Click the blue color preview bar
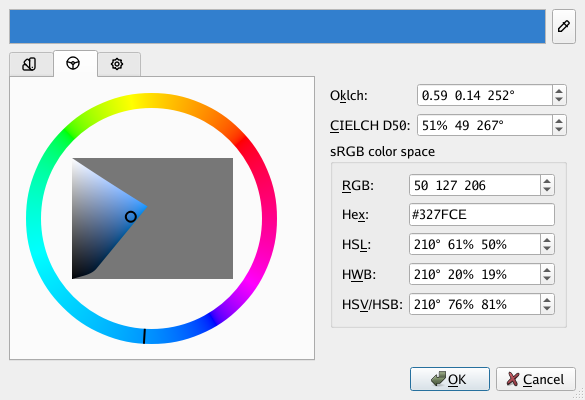585x400 pixels. click(x=277, y=26)
